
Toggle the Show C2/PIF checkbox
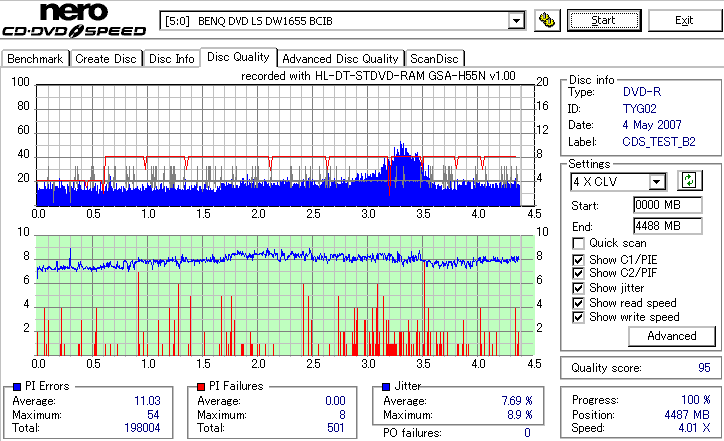coord(578,273)
